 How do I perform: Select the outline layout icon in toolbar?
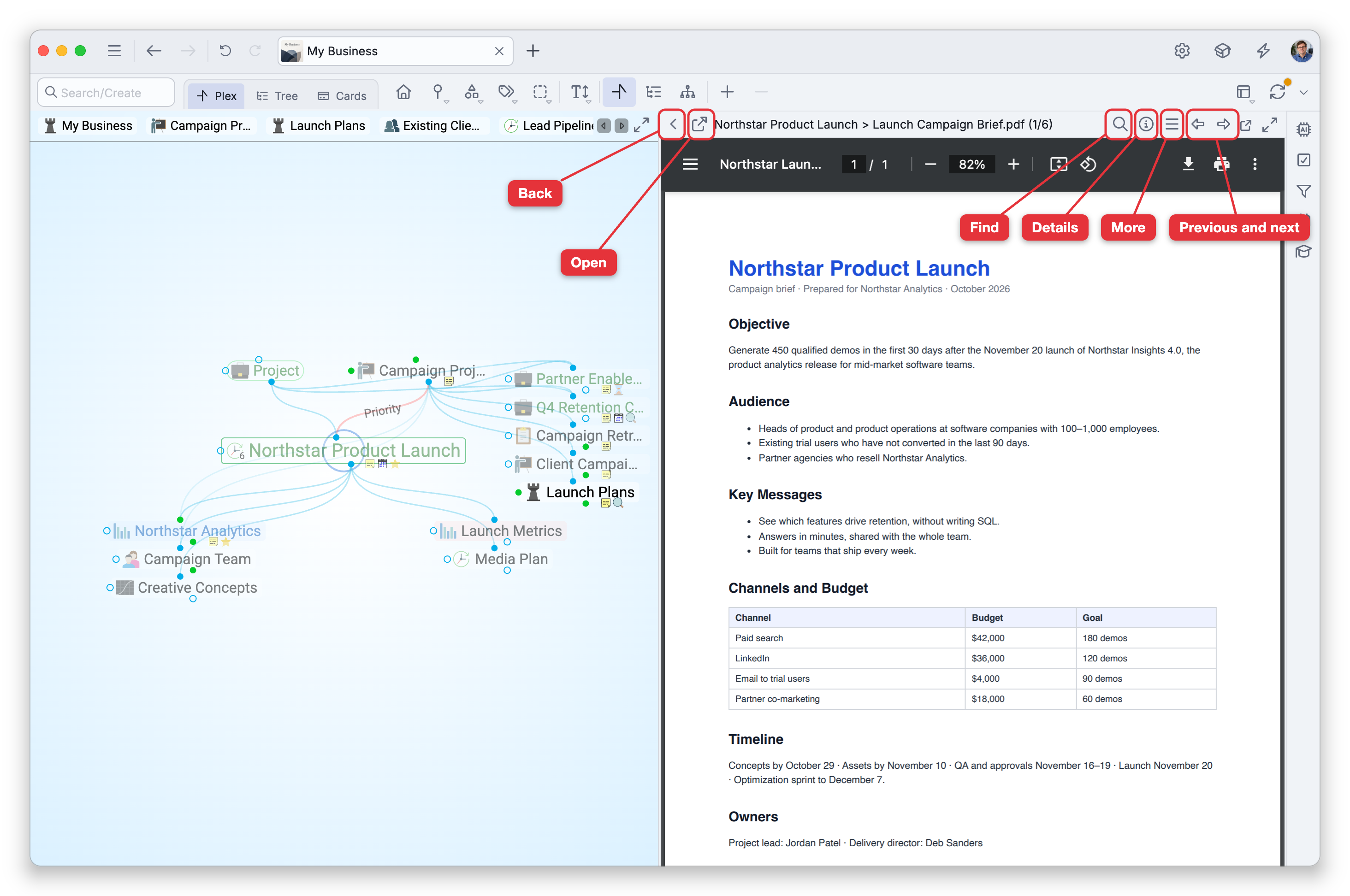[x=653, y=92]
